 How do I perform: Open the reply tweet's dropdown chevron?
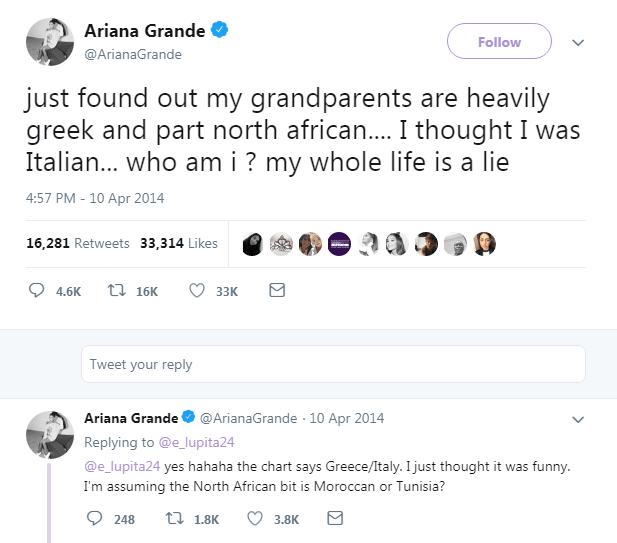577,418
